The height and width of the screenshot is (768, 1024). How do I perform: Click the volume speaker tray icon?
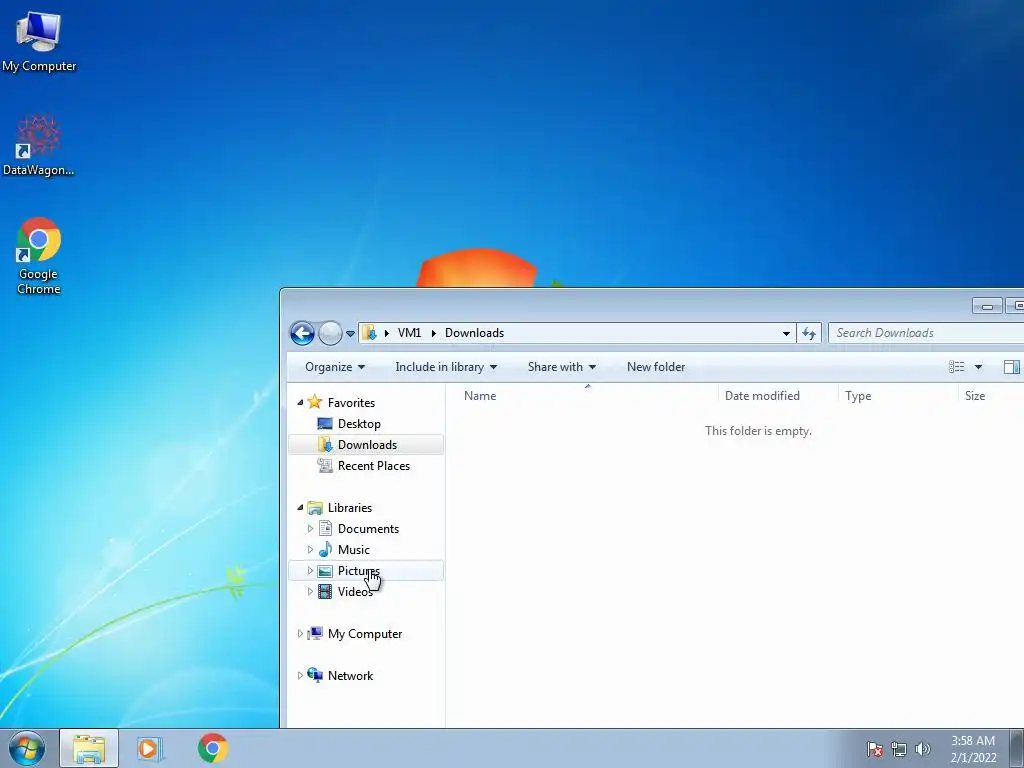click(x=922, y=749)
